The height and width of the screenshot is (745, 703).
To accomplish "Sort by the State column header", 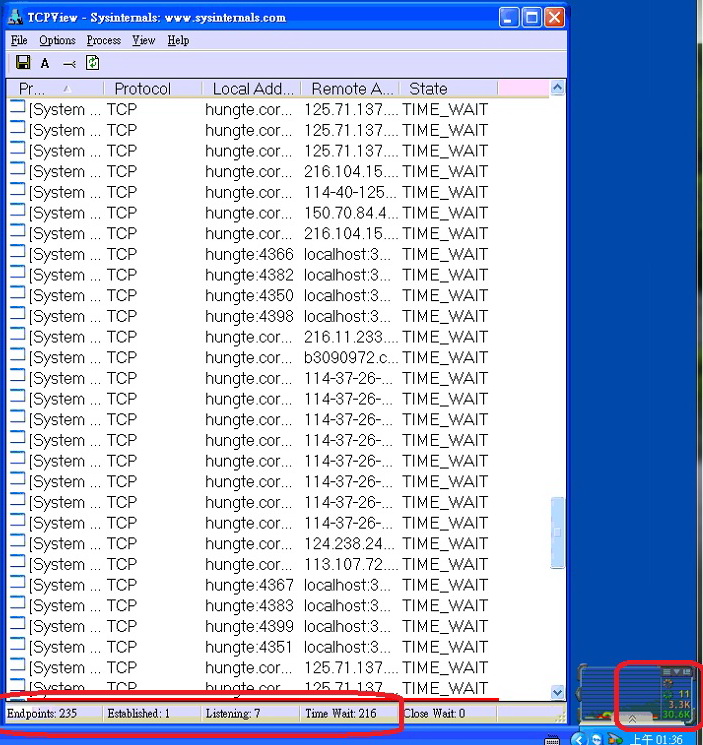I will point(449,89).
